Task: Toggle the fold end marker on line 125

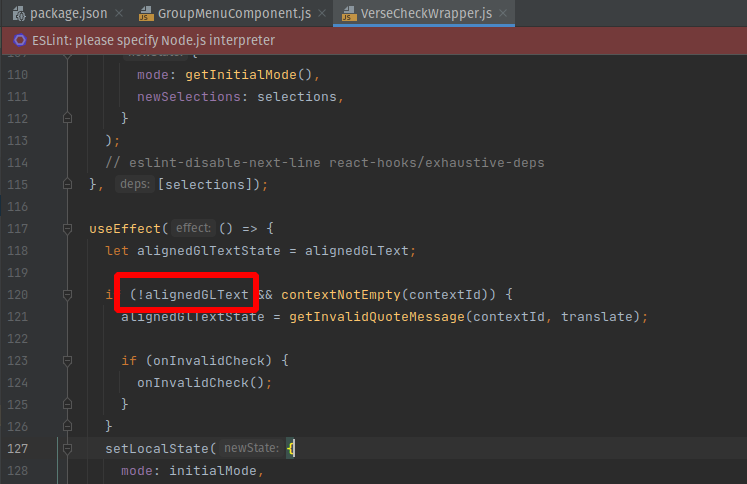Action: tap(67, 404)
